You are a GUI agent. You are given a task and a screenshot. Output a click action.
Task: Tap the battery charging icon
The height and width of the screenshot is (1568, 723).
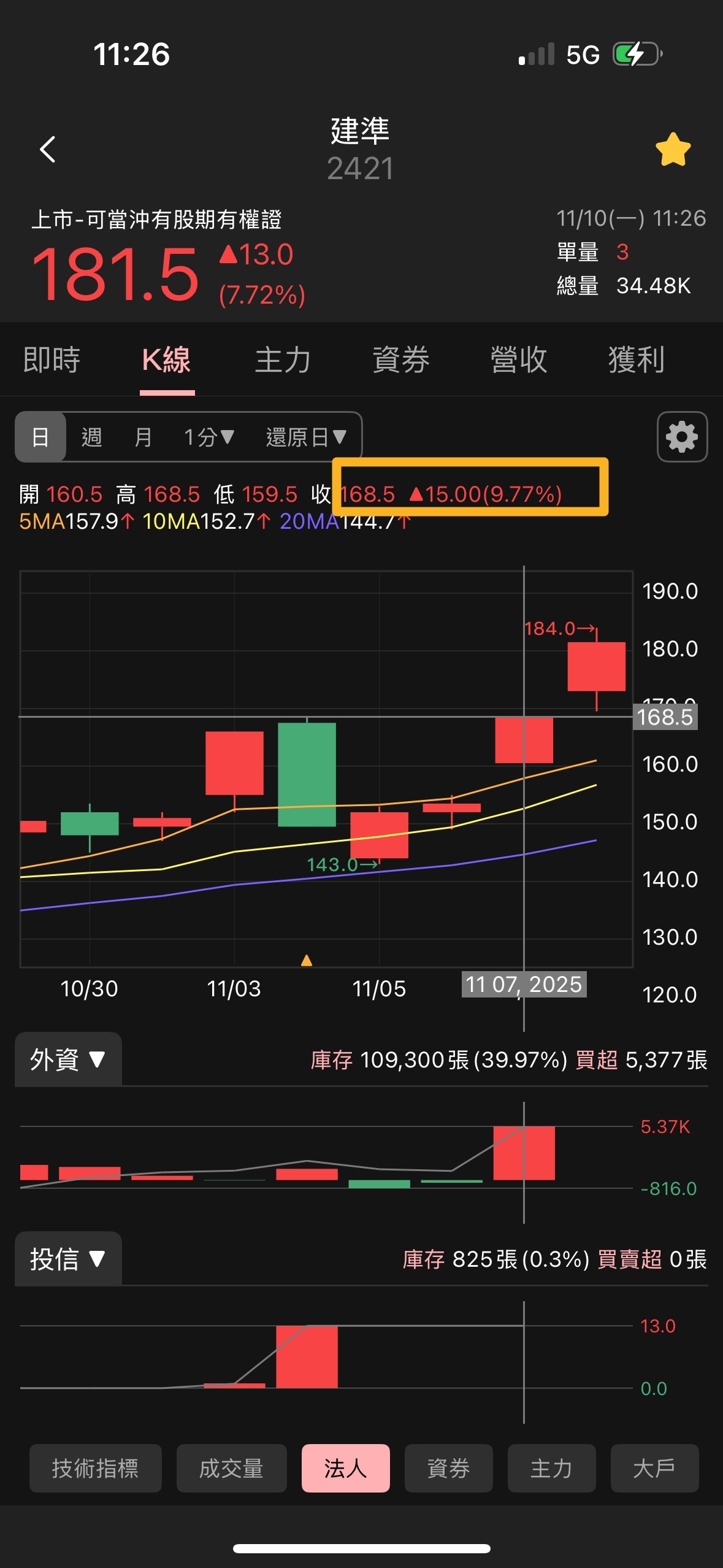coord(638,54)
